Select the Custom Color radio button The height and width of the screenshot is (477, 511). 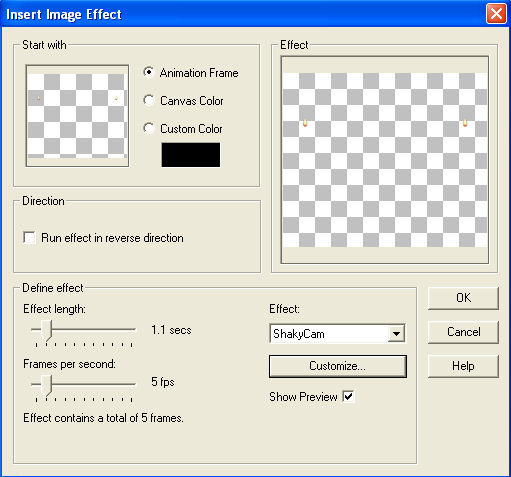tap(149, 128)
